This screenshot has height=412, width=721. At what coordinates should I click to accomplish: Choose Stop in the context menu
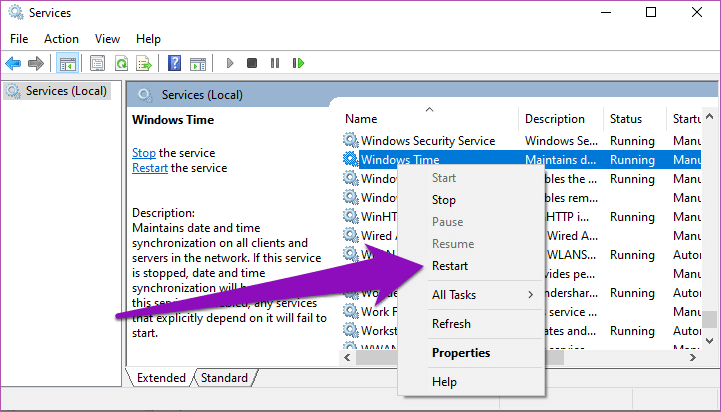471,200
